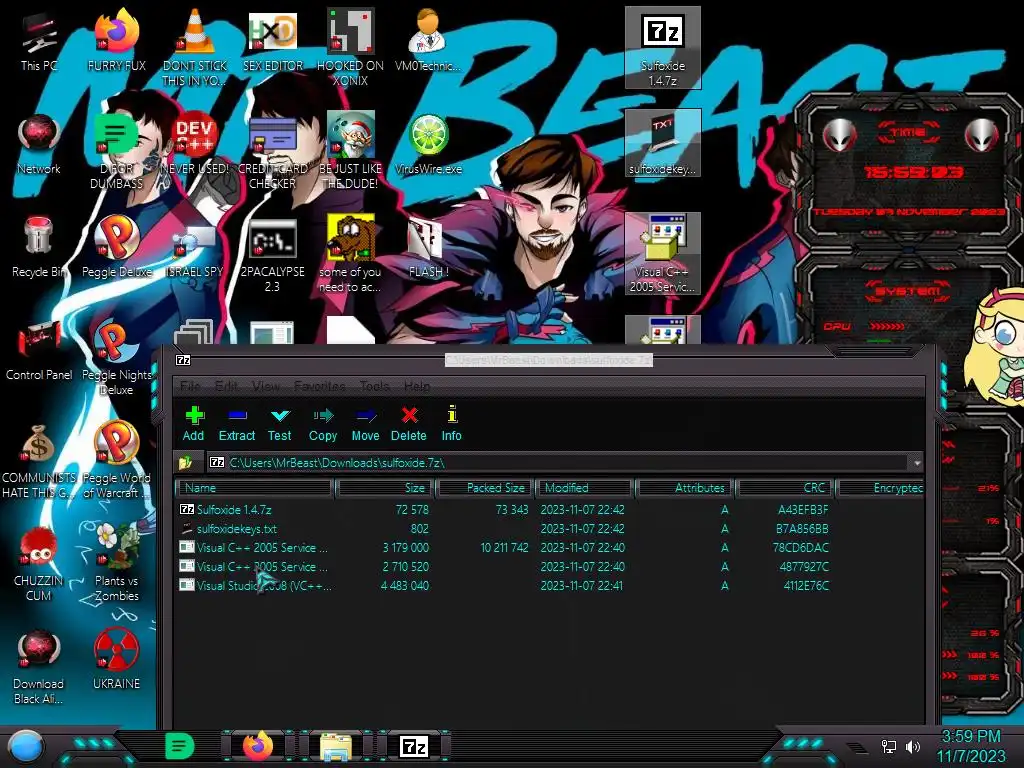Click 7-Zip taskbar button
This screenshot has width=1024, height=768.
tap(414, 746)
